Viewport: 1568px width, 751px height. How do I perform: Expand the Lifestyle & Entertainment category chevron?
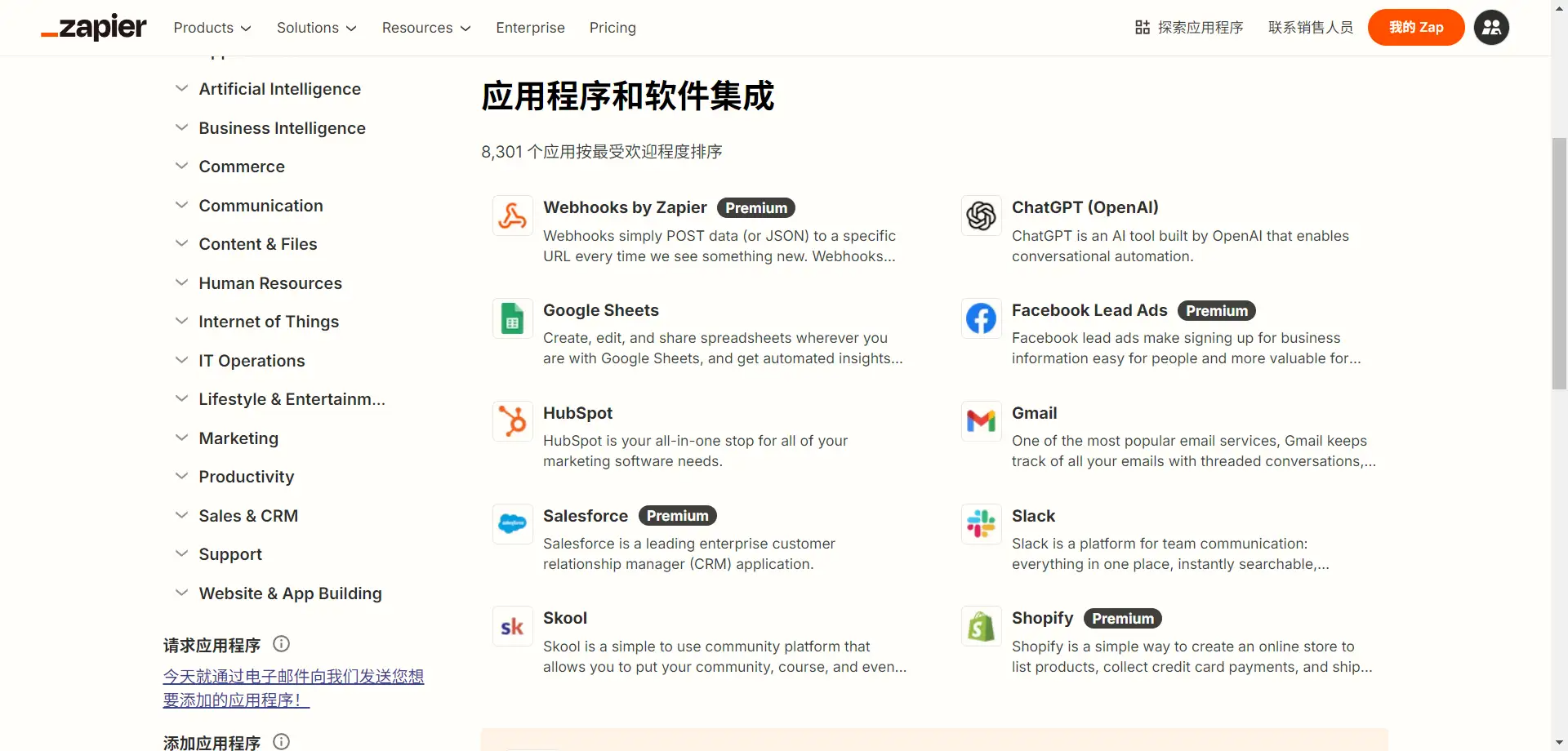181,398
